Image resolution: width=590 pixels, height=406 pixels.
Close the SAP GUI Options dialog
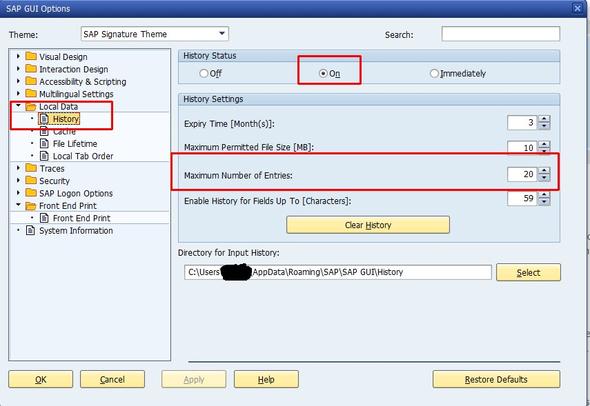coord(577,8)
